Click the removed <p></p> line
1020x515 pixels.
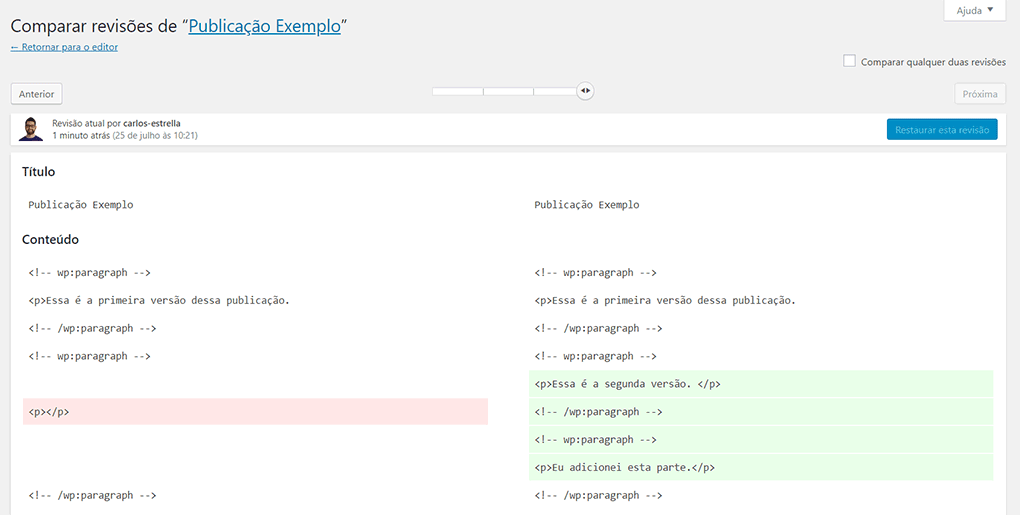click(x=255, y=412)
